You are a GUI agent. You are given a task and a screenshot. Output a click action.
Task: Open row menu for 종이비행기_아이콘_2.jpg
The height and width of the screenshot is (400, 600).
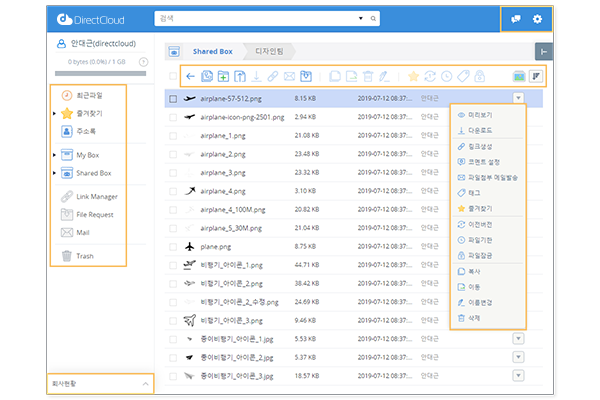click(518, 357)
